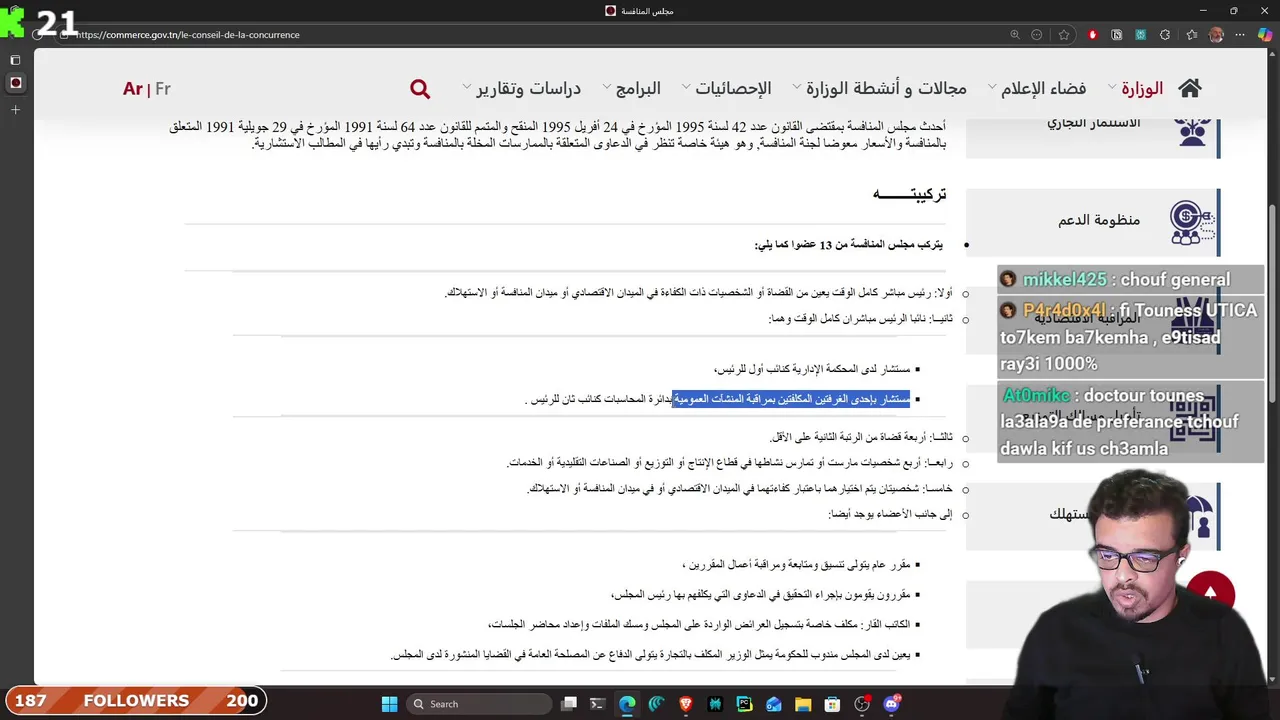Open Discord from the taskbar

[x=891, y=704]
